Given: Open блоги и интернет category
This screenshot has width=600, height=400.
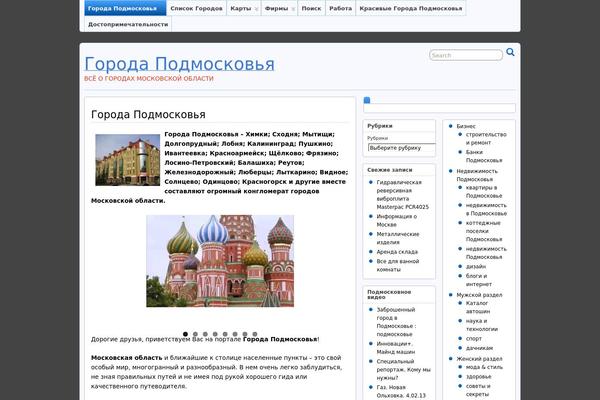Looking at the screenshot, I should 478,280.
